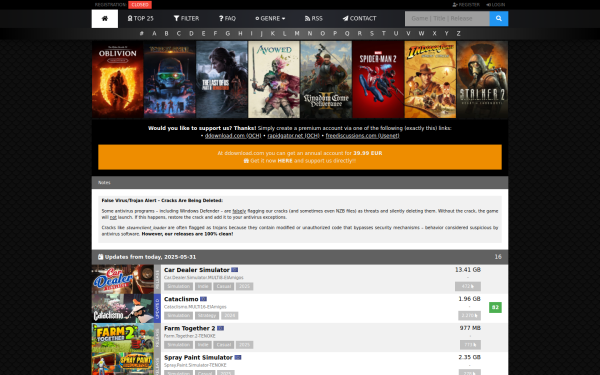Image resolution: width=600 pixels, height=375 pixels.
Task: Select letter A in the index
Action: tap(154, 34)
